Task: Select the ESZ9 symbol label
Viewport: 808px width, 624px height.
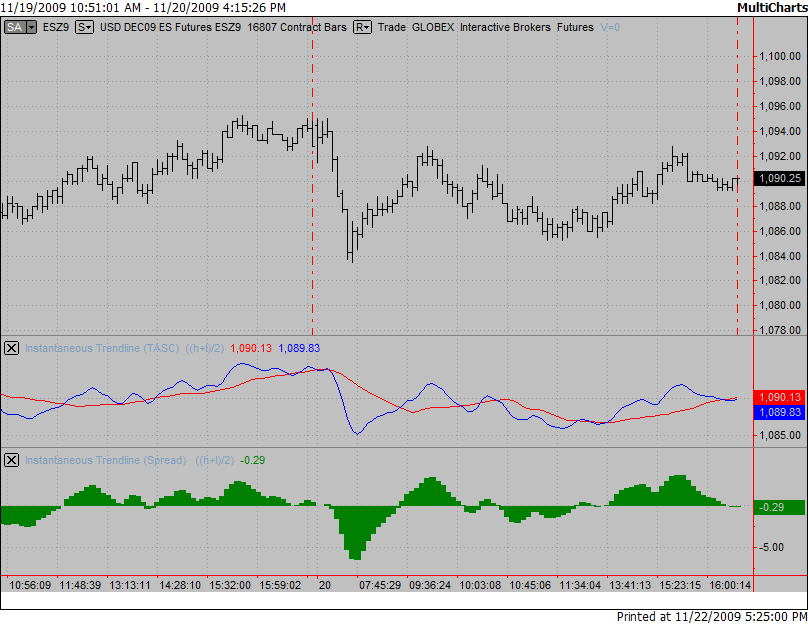Action: [x=56, y=27]
